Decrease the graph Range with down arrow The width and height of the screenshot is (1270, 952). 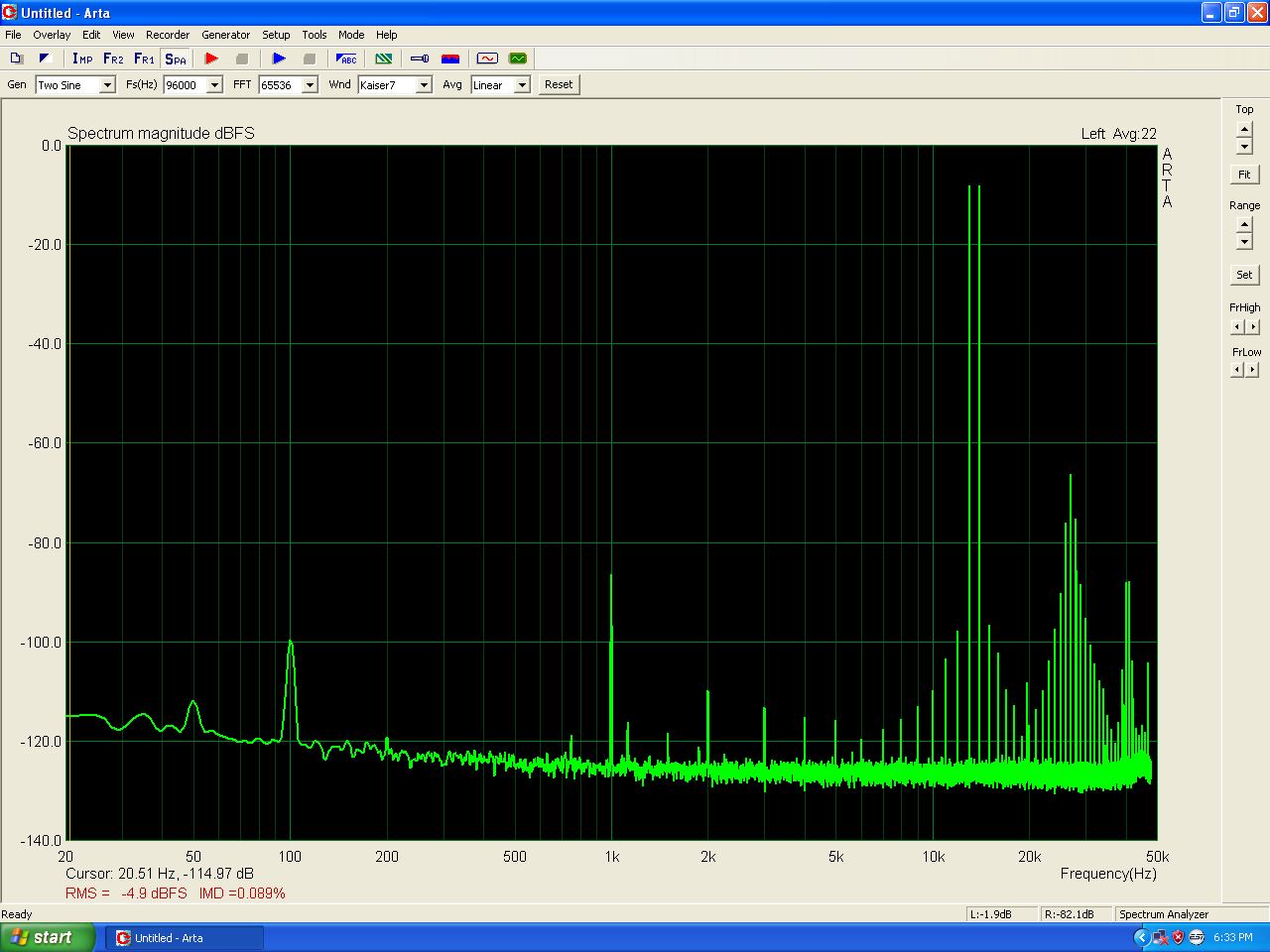(1244, 242)
